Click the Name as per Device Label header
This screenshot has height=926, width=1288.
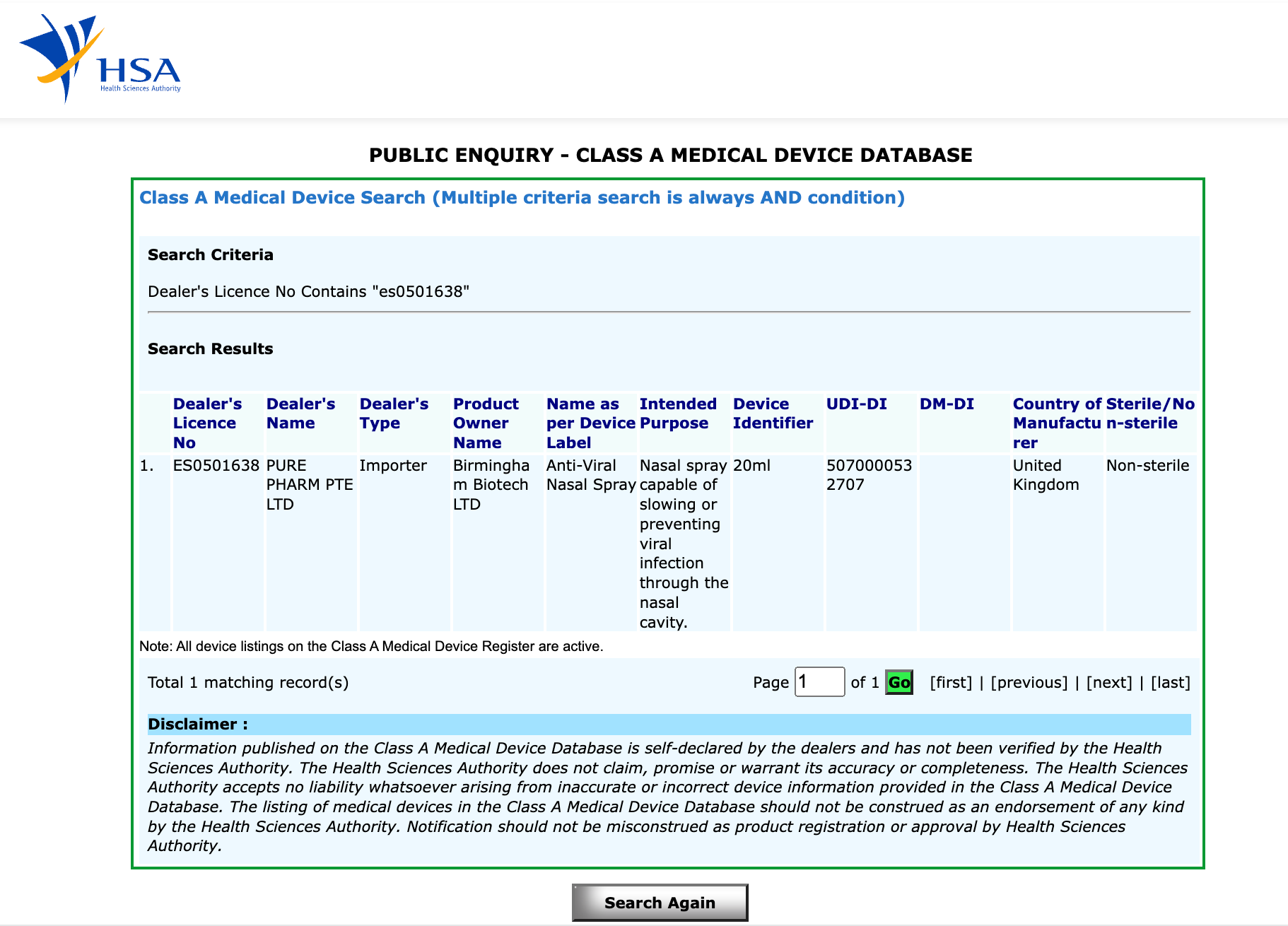point(590,423)
